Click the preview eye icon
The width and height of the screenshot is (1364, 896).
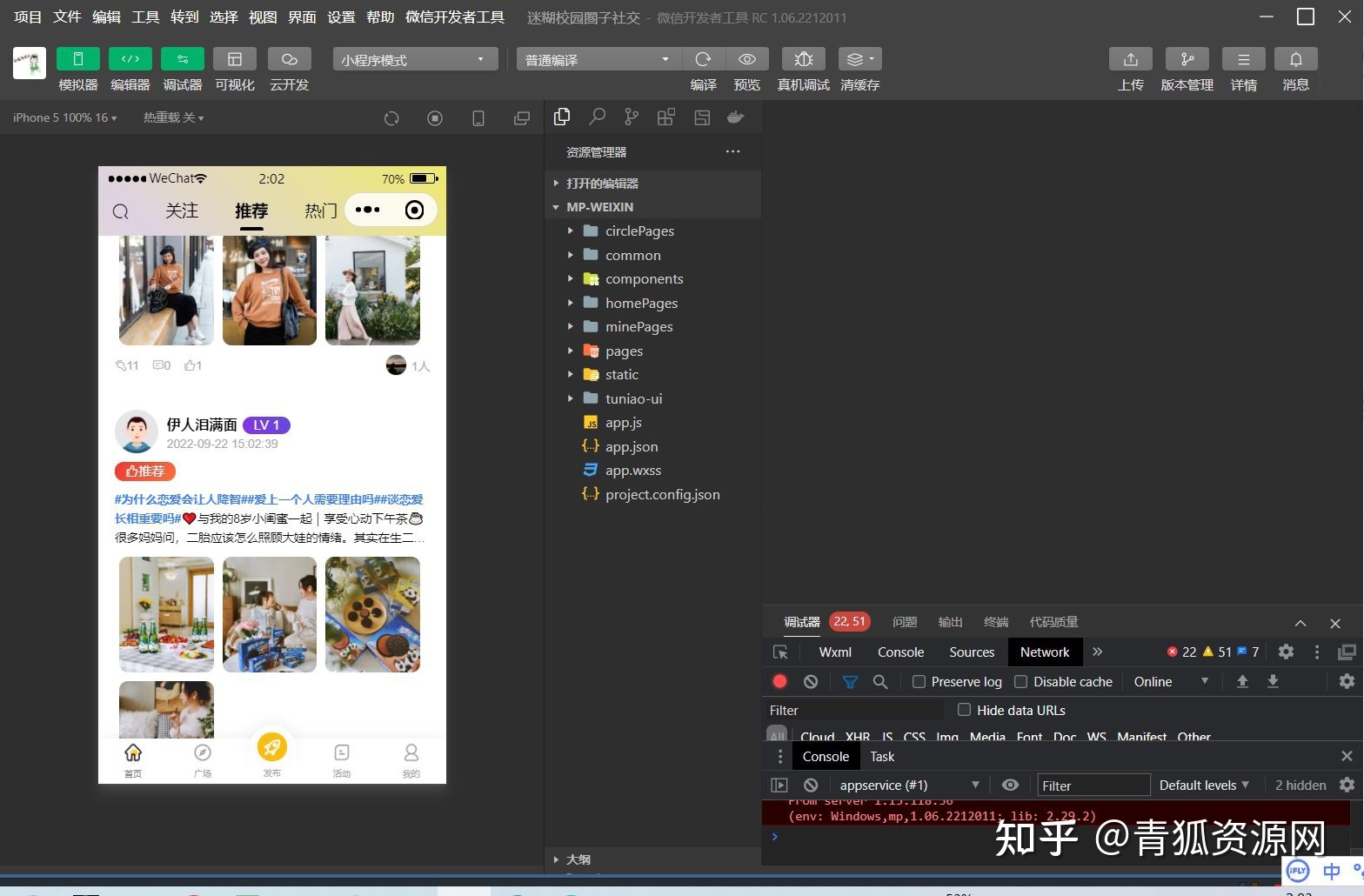[x=746, y=59]
